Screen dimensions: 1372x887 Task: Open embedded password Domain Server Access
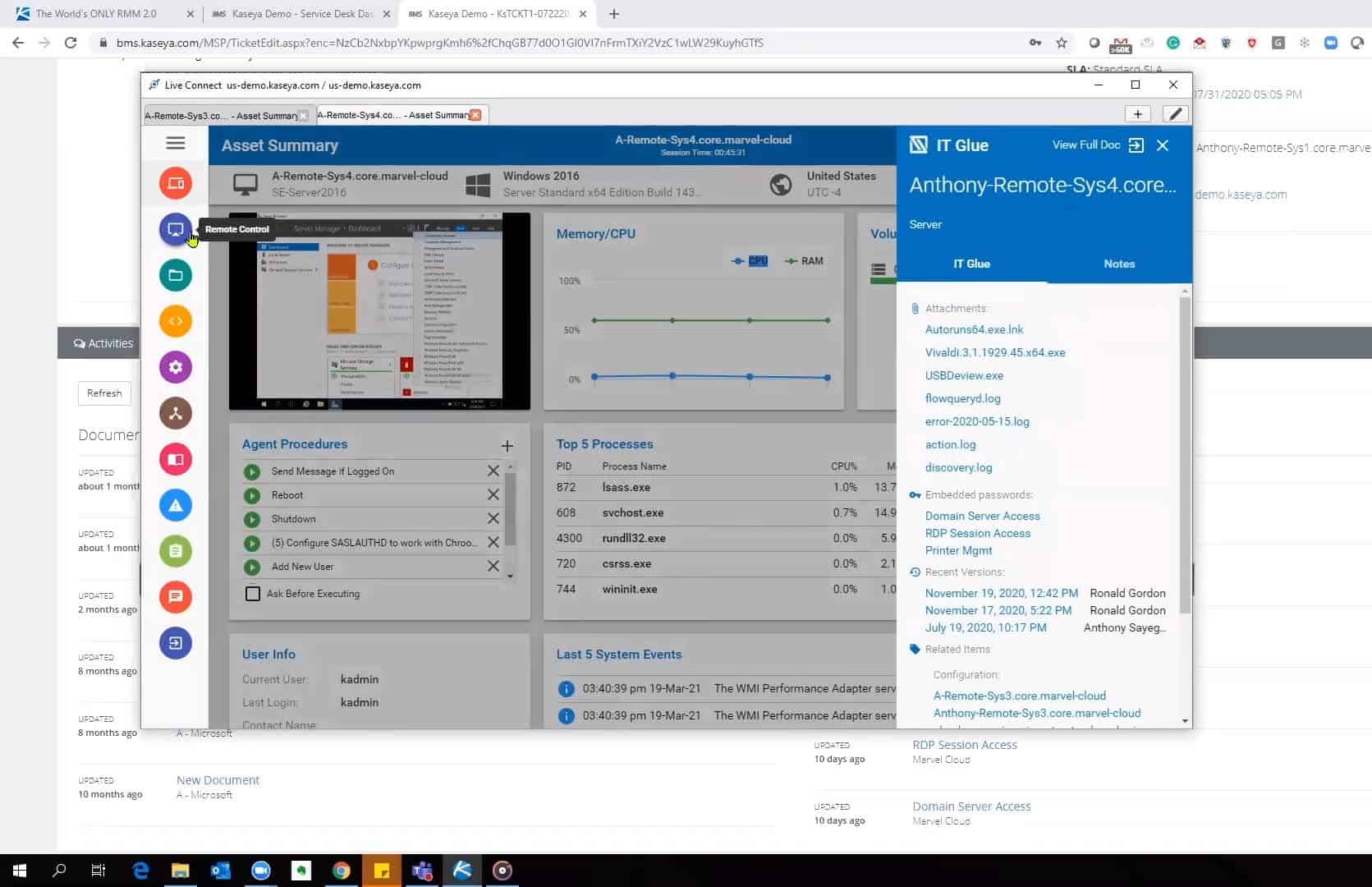point(982,516)
